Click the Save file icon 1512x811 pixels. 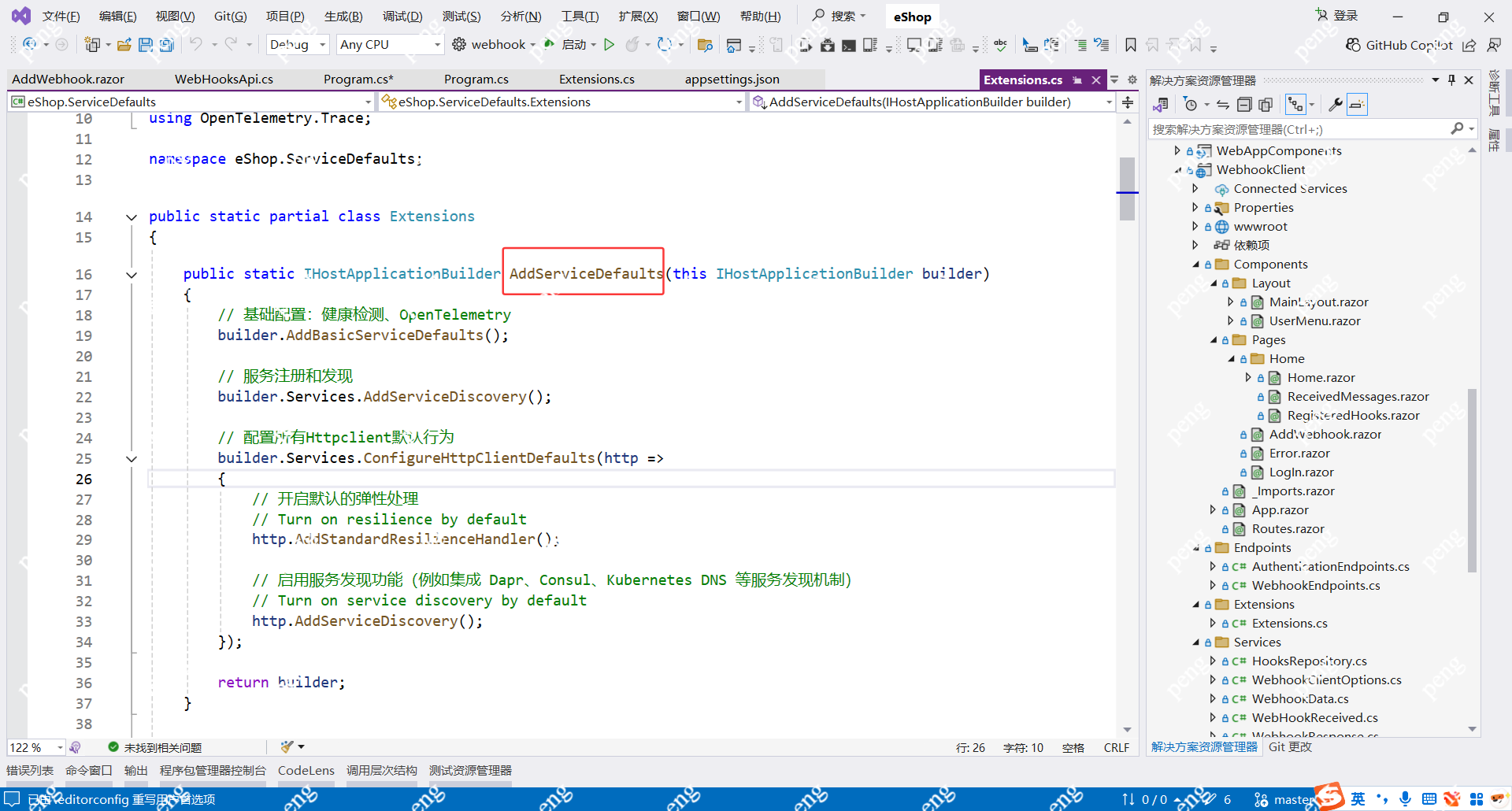click(146, 45)
